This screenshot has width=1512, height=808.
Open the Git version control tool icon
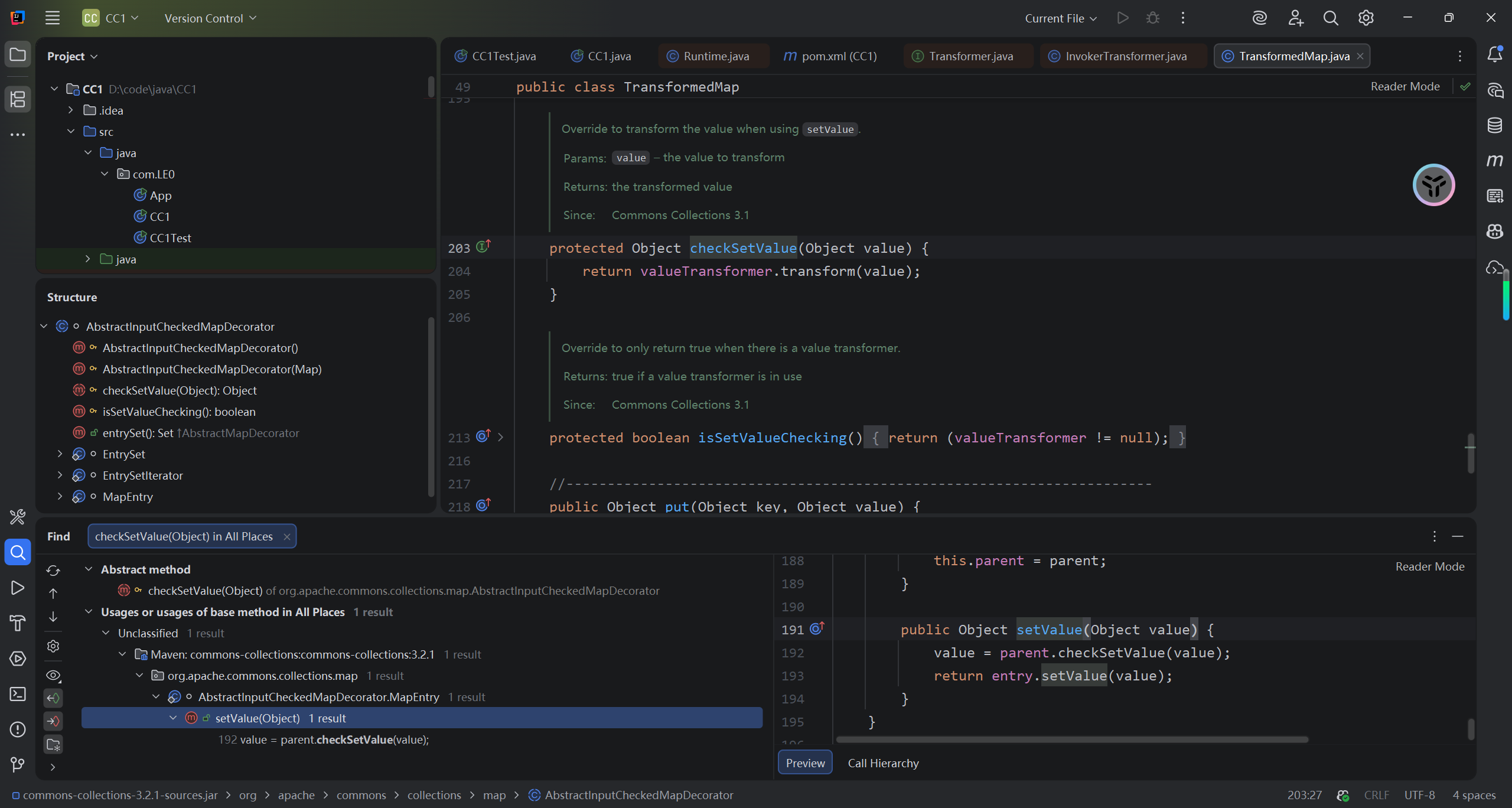[18, 765]
